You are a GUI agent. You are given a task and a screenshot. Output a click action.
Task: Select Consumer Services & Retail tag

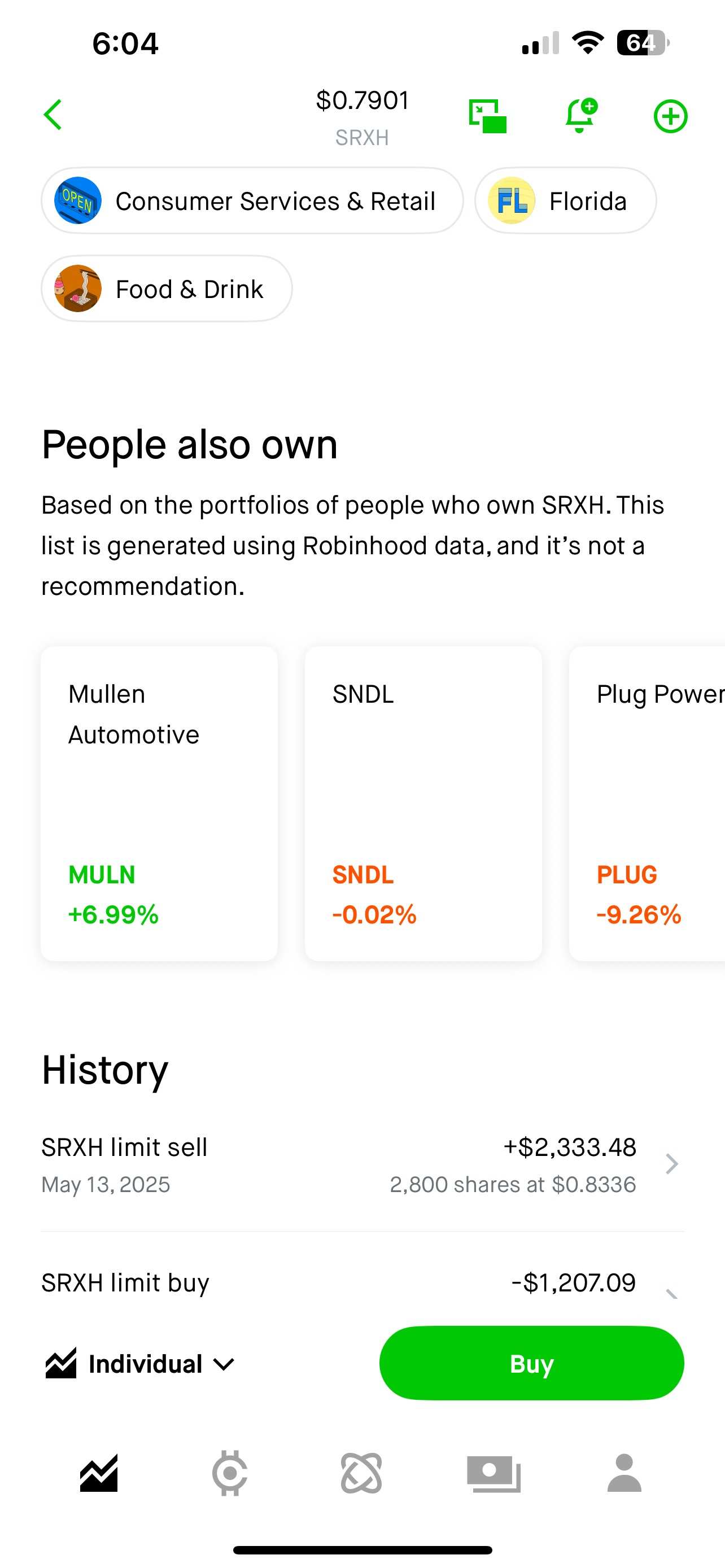(252, 201)
